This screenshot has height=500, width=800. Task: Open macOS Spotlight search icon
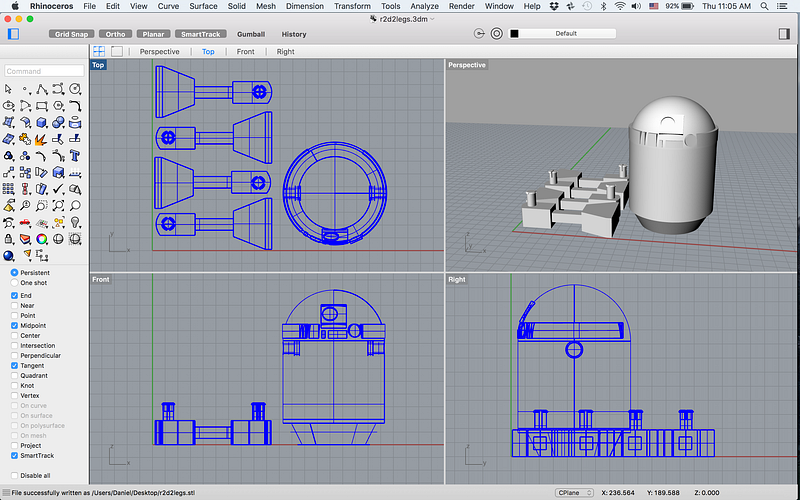pos(764,6)
